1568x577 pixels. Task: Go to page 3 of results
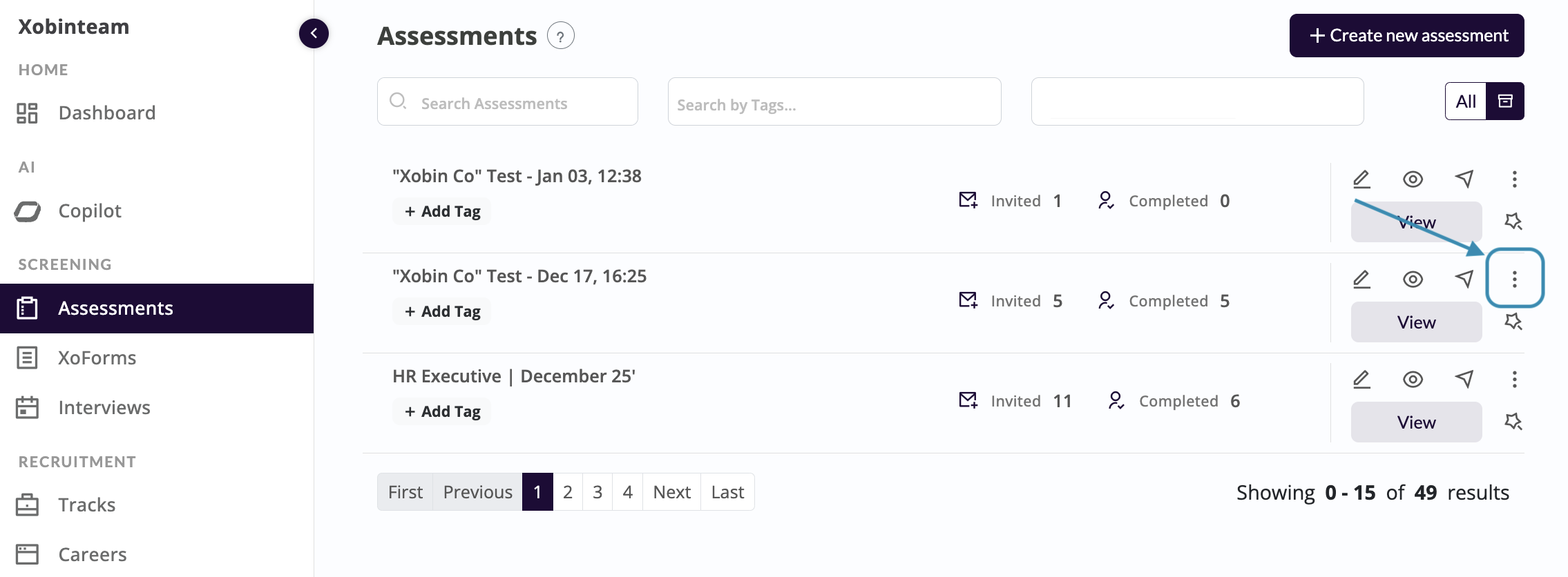597,492
